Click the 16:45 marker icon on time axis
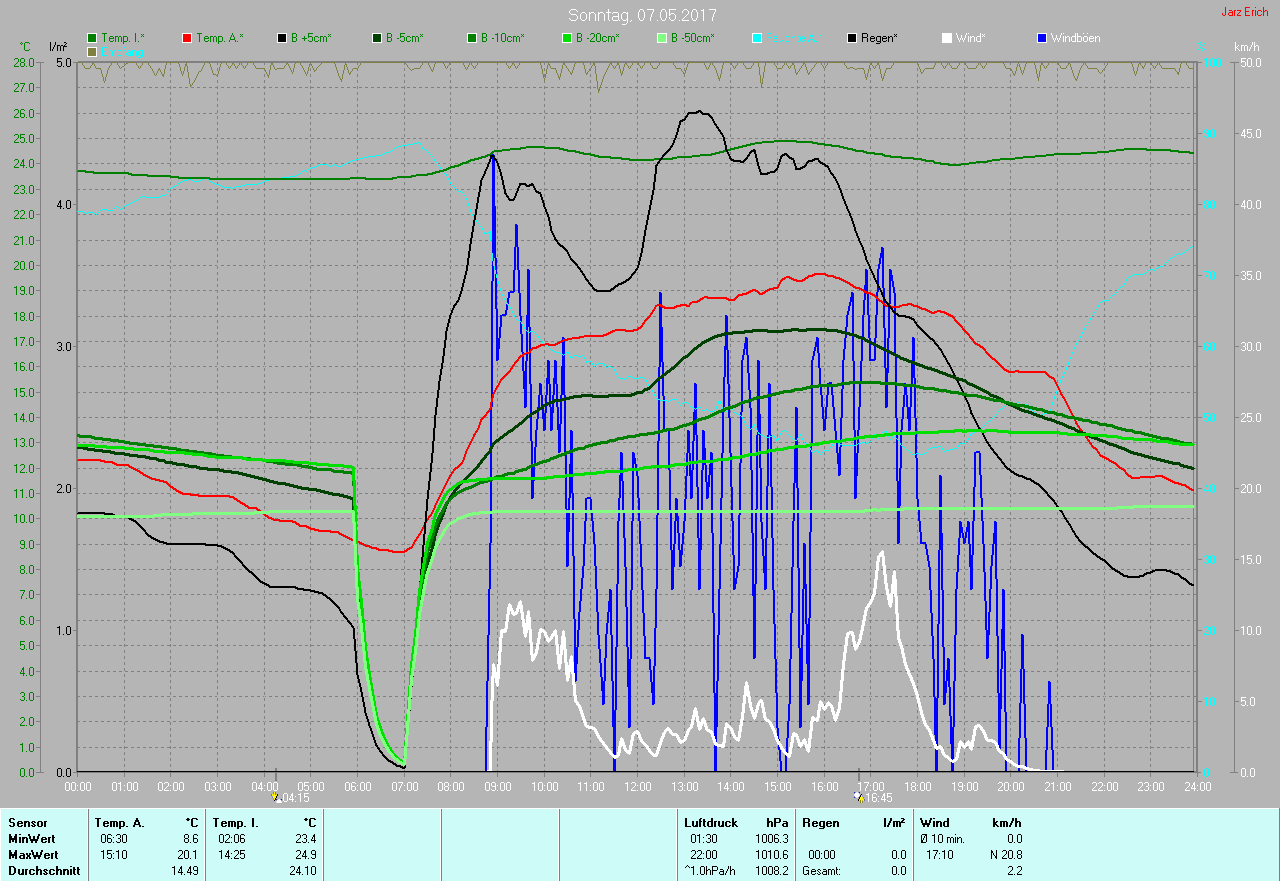1280x881 pixels. (x=858, y=798)
